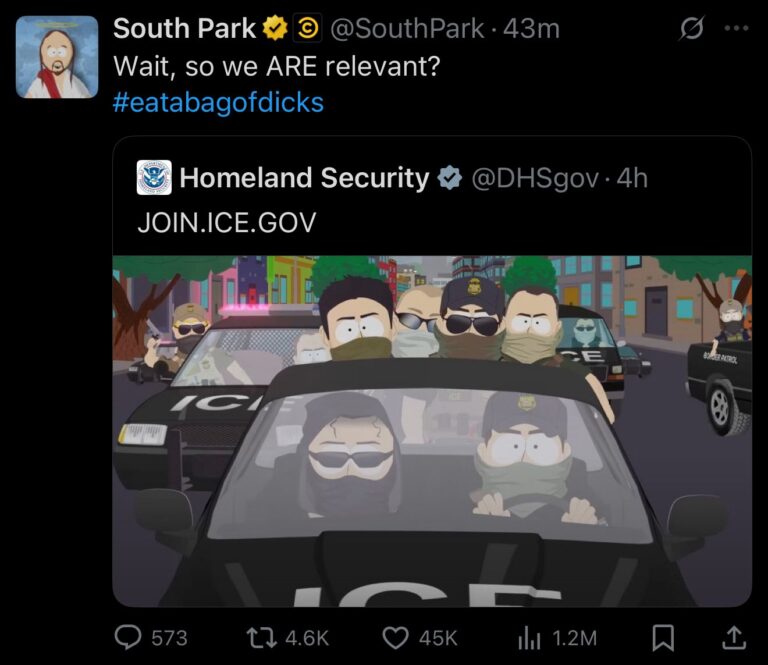The height and width of the screenshot is (665, 768).
Task: Click the South Park display name
Action: click(x=185, y=29)
